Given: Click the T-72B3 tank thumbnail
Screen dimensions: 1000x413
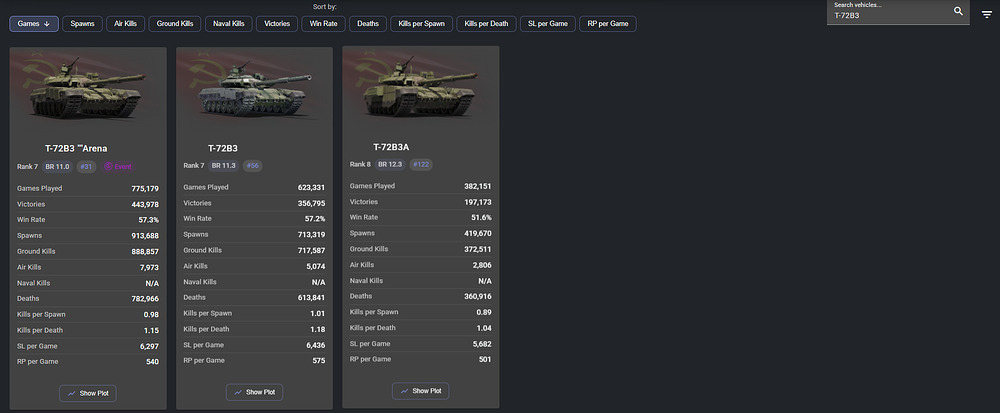Looking at the screenshot, I should click(x=254, y=87).
